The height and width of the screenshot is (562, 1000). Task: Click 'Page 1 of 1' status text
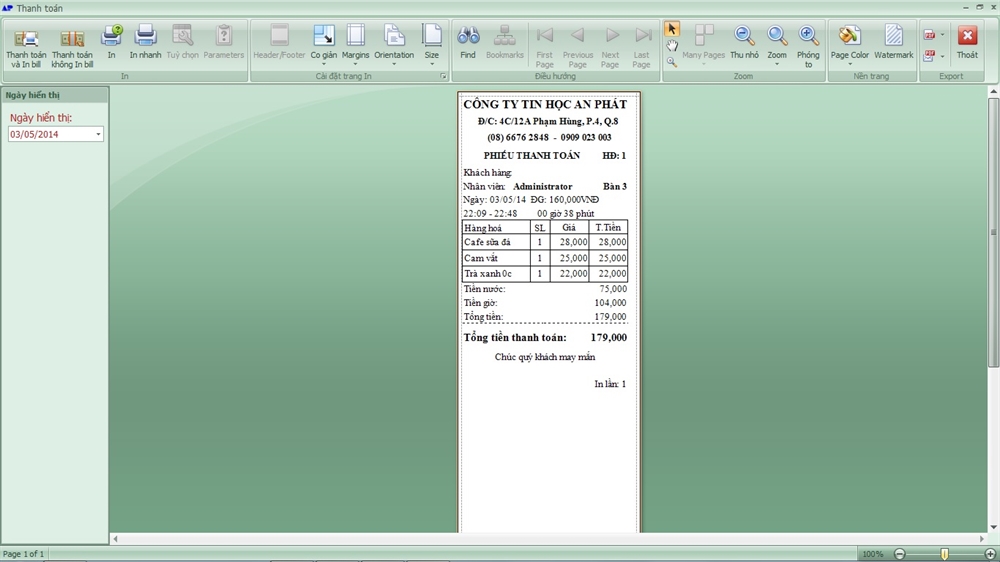coord(24,554)
